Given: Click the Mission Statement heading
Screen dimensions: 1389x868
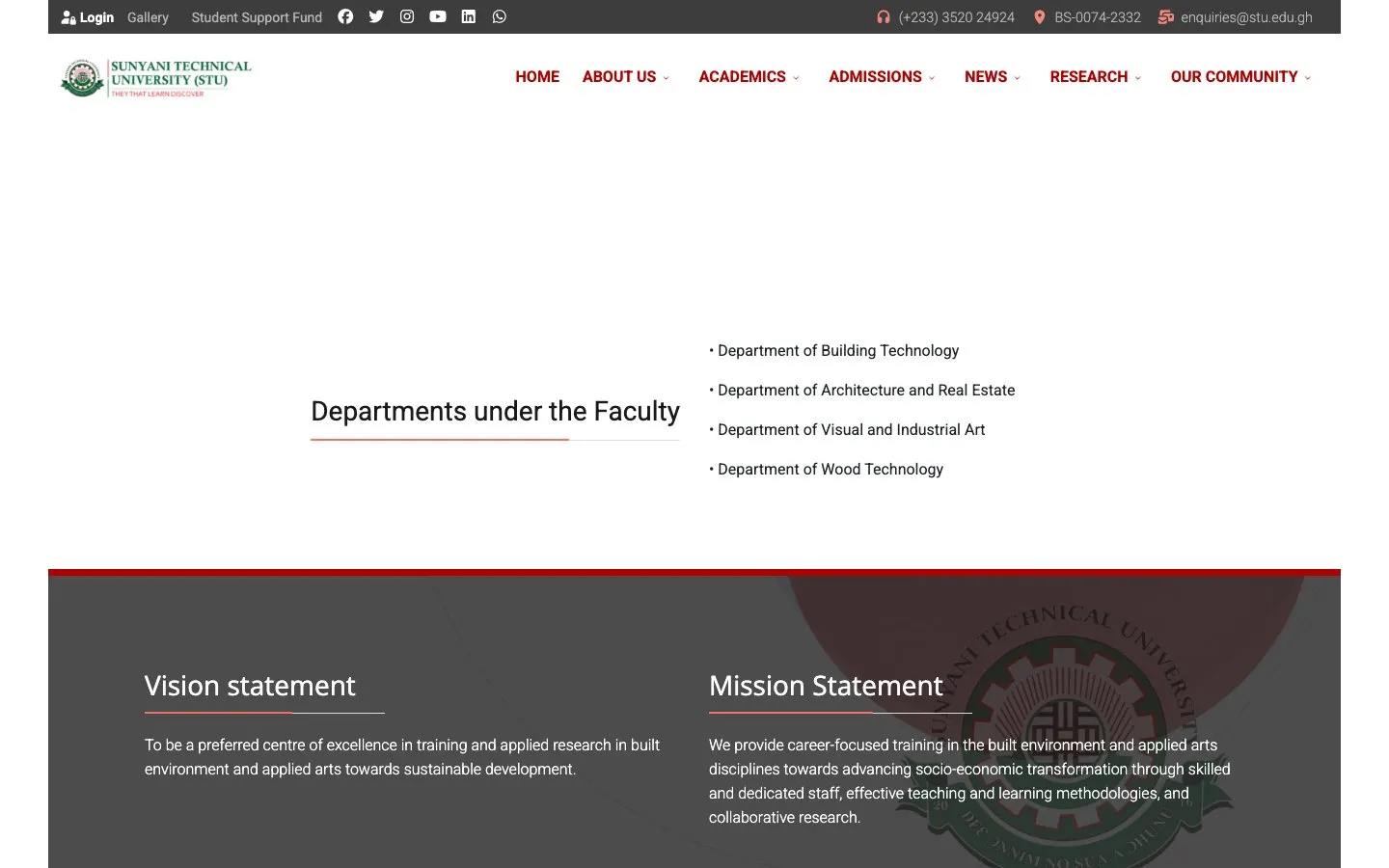Looking at the screenshot, I should [x=826, y=686].
